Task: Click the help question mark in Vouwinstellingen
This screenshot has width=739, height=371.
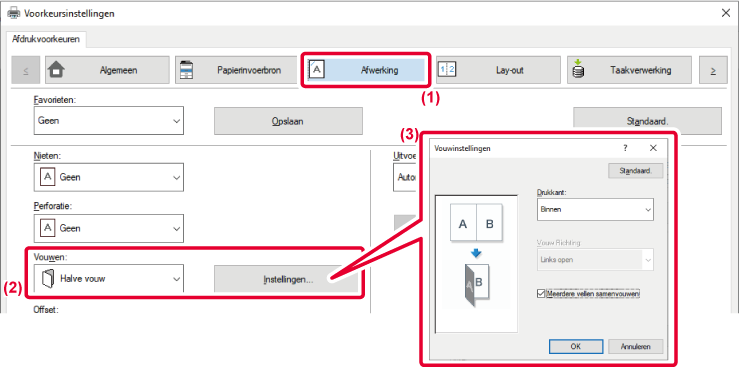Action: tap(625, 148)
